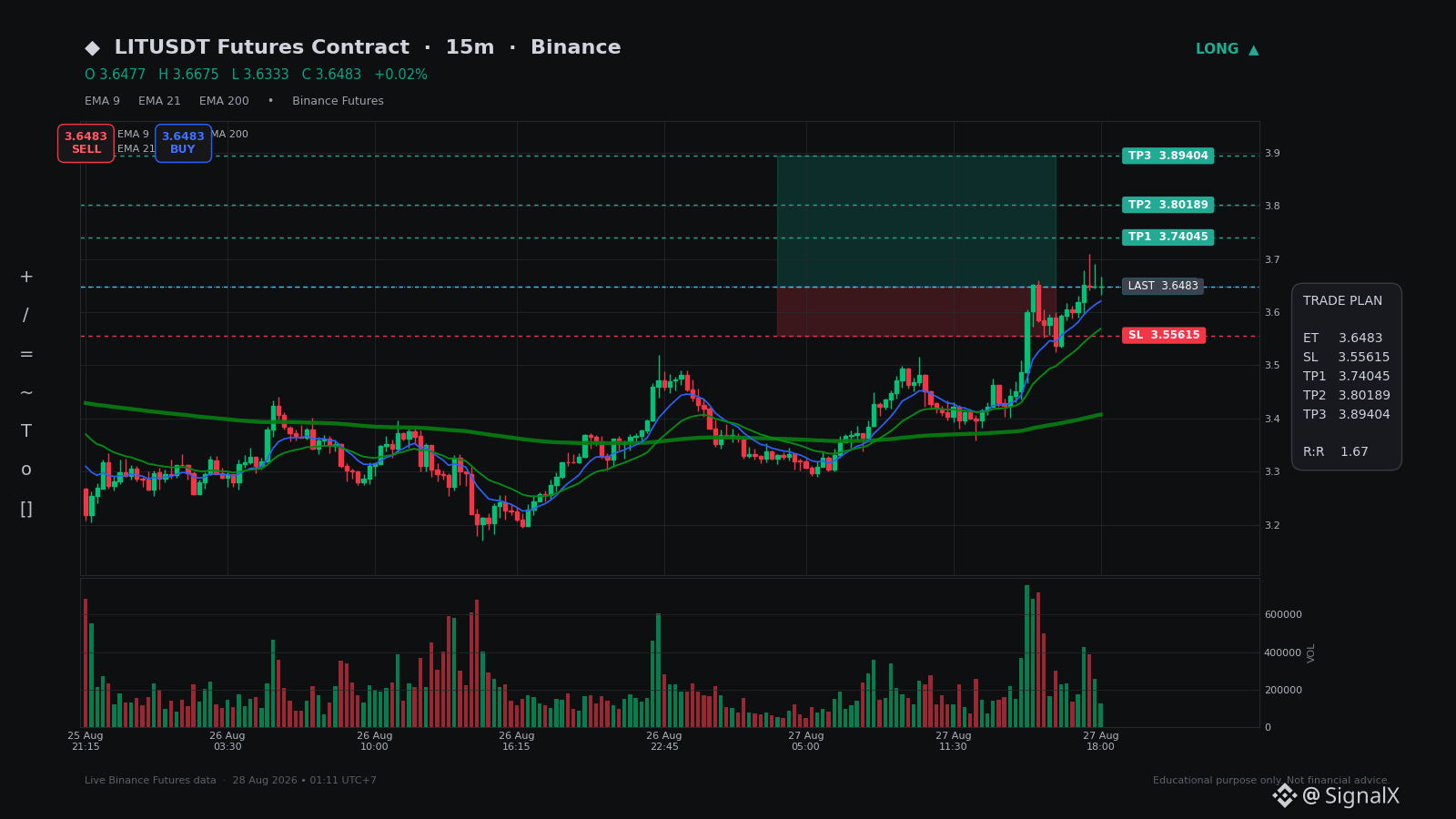The image size is (1456, 819).
Task: Click the 27 Aug 18:00 time label
Action: pyautogui.click(x=1101, y=742)
